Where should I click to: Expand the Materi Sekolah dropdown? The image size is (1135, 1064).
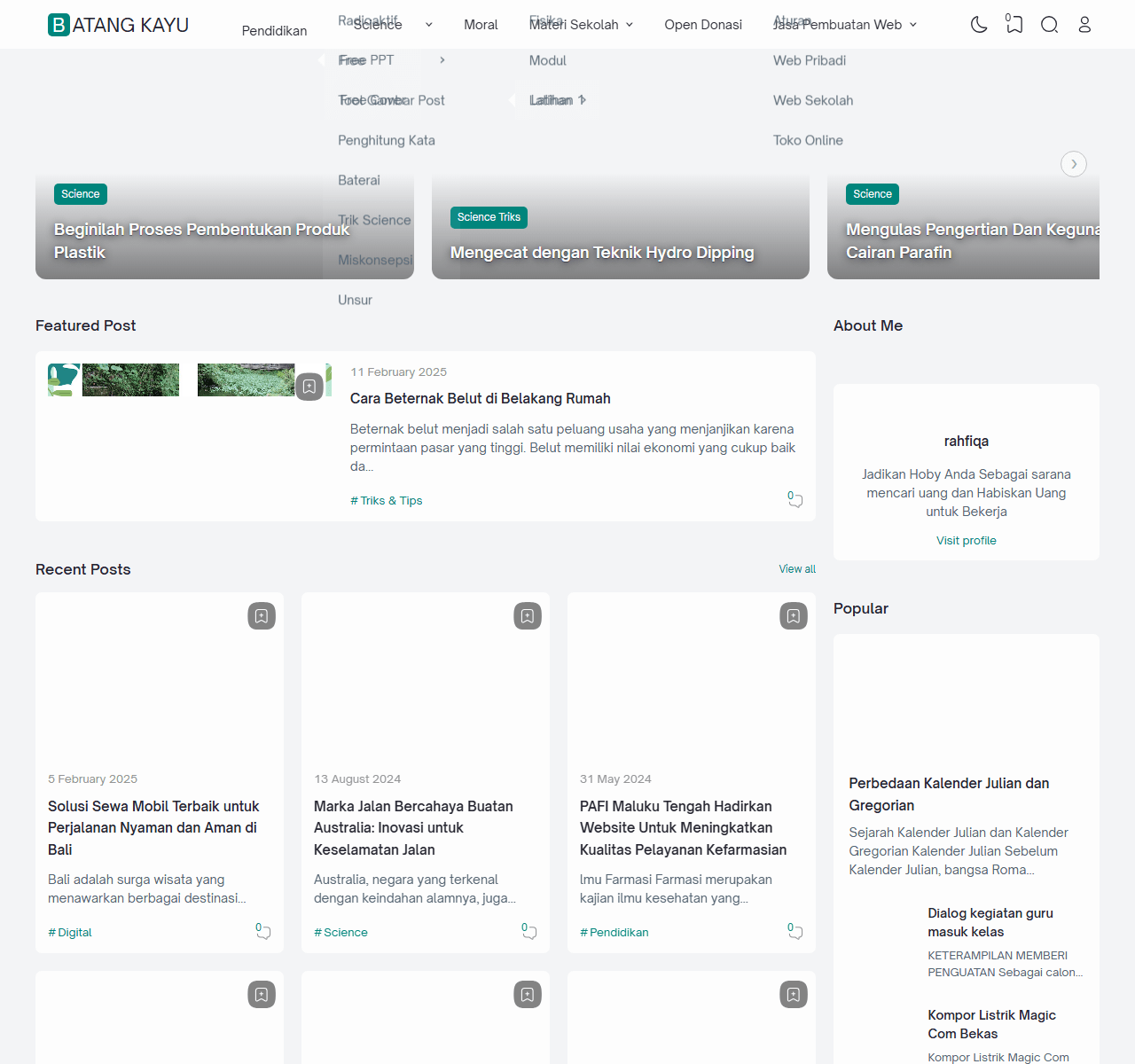click(581, 25)
